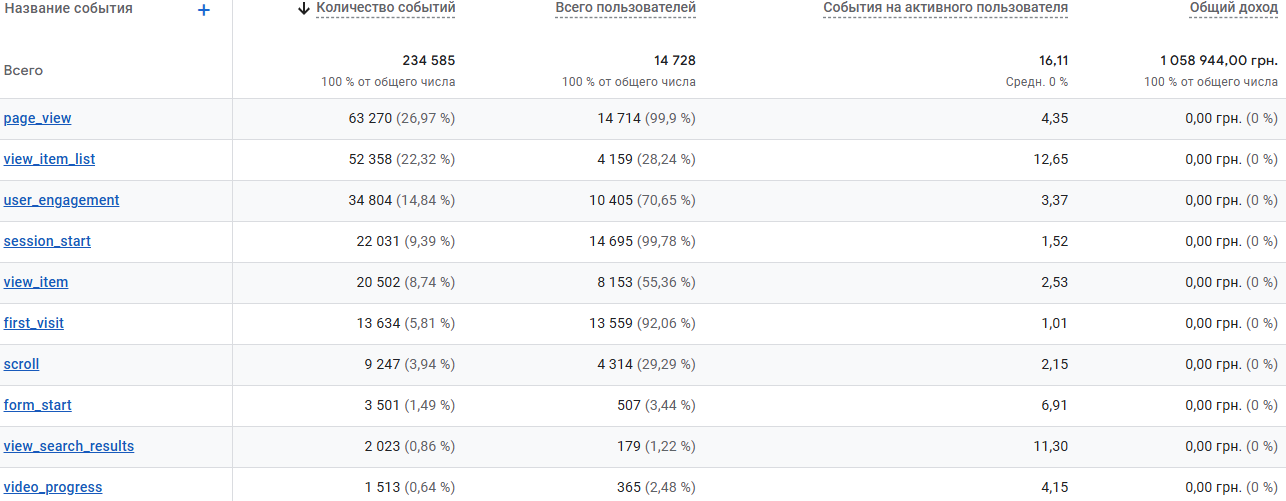Open the Название события dimension header

68,8
